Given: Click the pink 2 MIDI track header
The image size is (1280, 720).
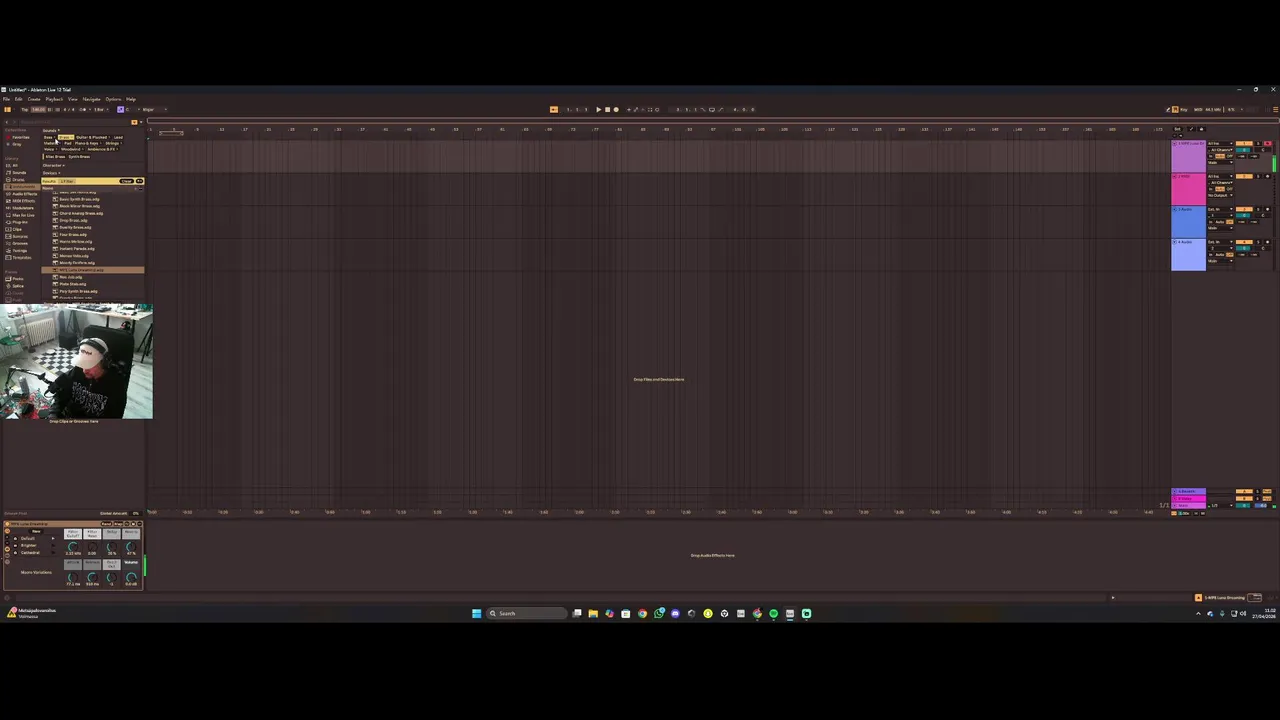Looking at the screenshot, I should click(x=1188, y=189).
